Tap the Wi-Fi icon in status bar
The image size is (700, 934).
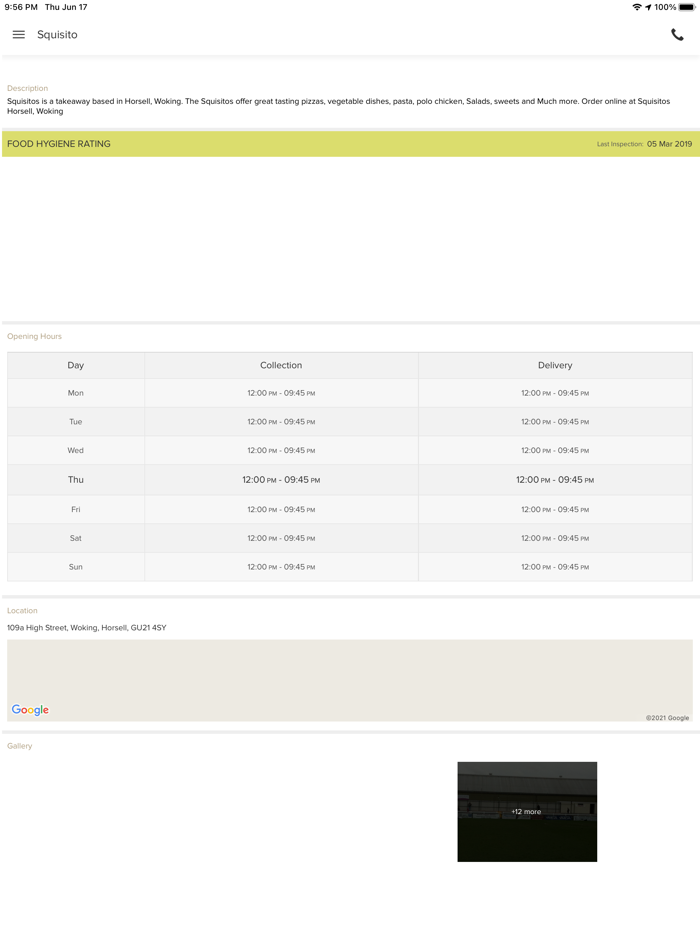click(x=637, y=7)
